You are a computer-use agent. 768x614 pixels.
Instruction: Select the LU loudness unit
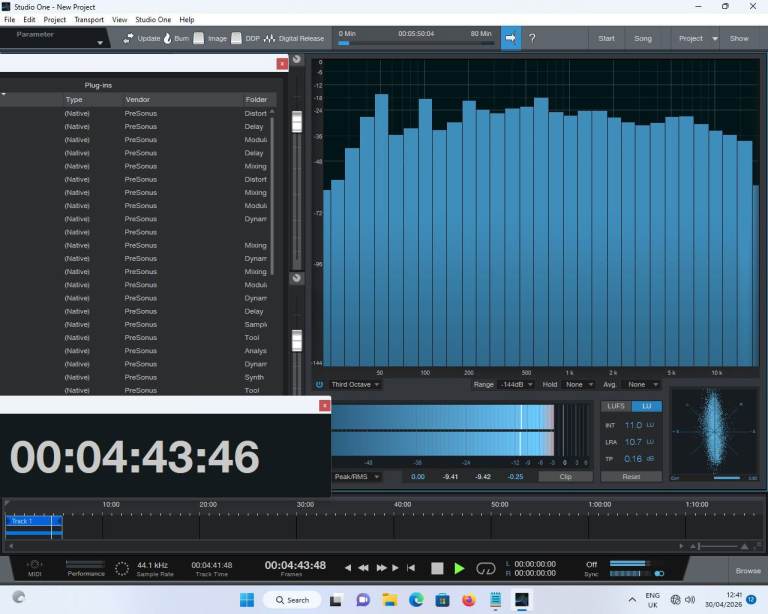pyautogui.click(x=646, y=406)
